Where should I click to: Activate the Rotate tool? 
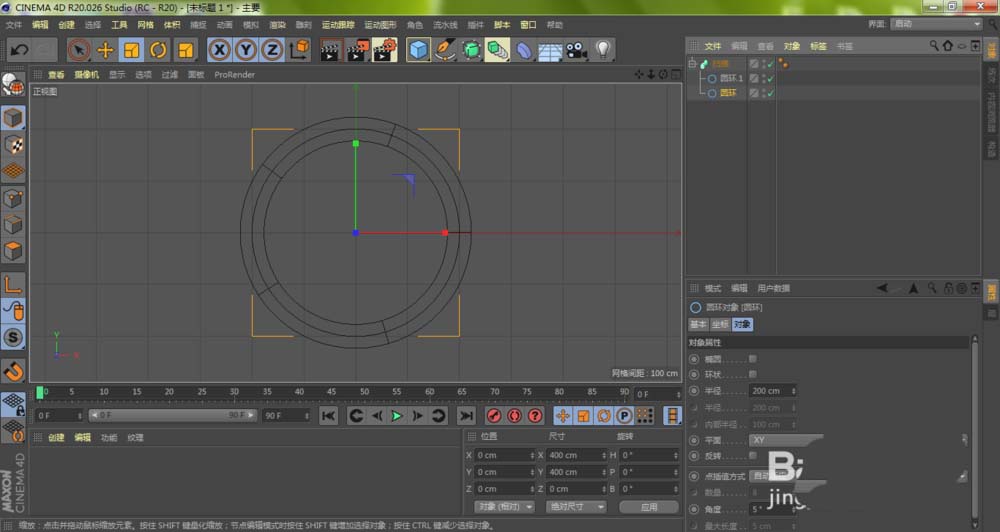[158, 50]
